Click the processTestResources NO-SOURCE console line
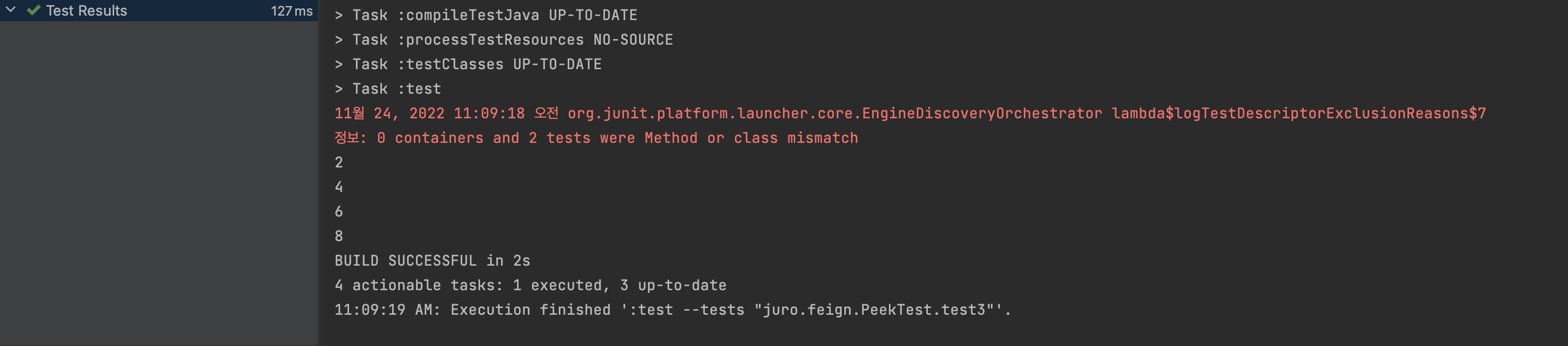The image size is (1568, 346). pos(504,40)
